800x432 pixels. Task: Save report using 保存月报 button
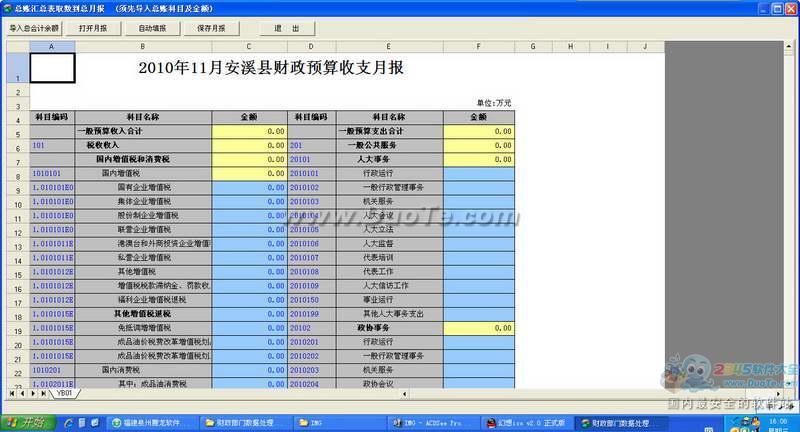coord(211,28)
